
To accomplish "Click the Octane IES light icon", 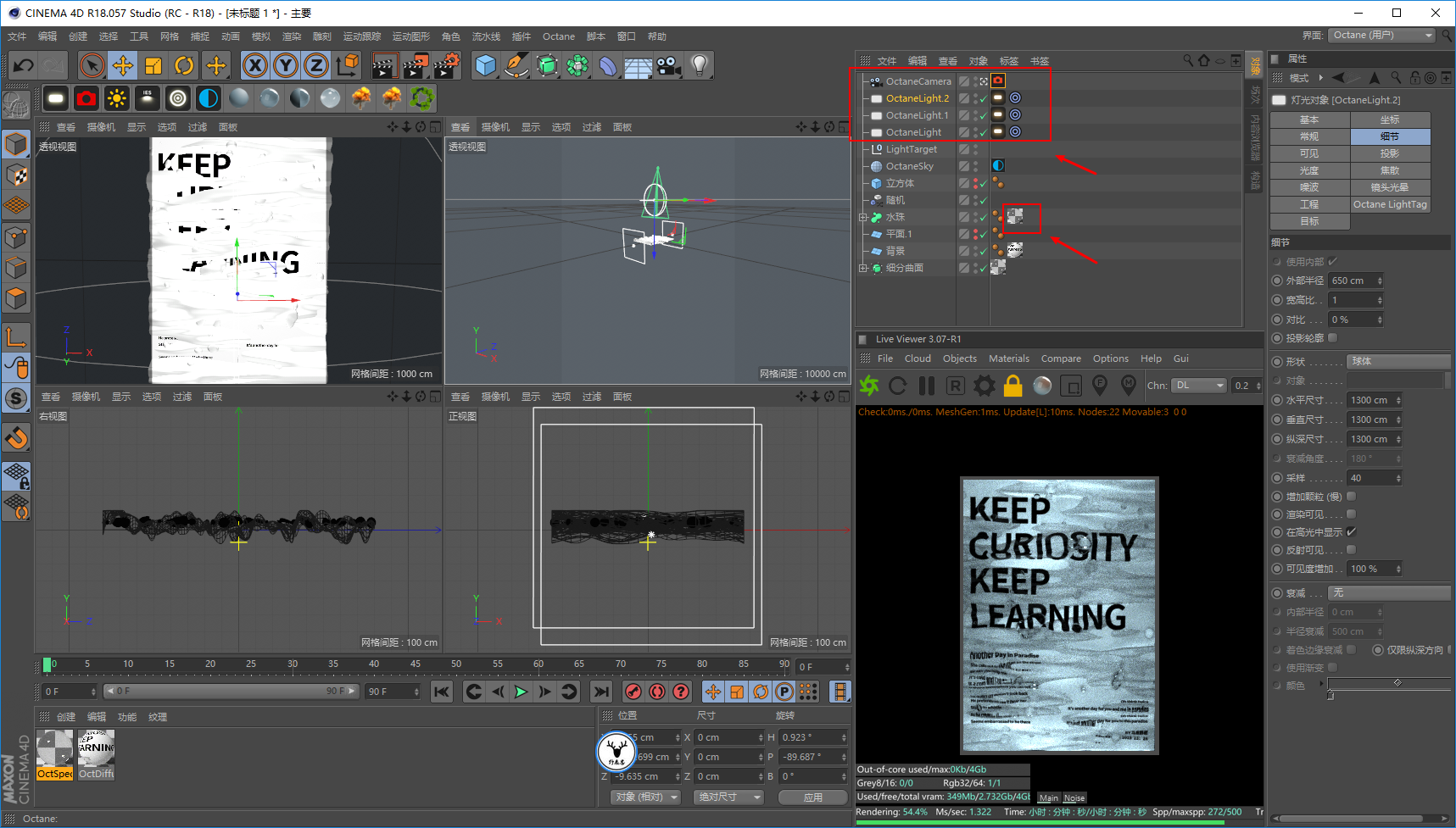I will (x=148, y=98).
